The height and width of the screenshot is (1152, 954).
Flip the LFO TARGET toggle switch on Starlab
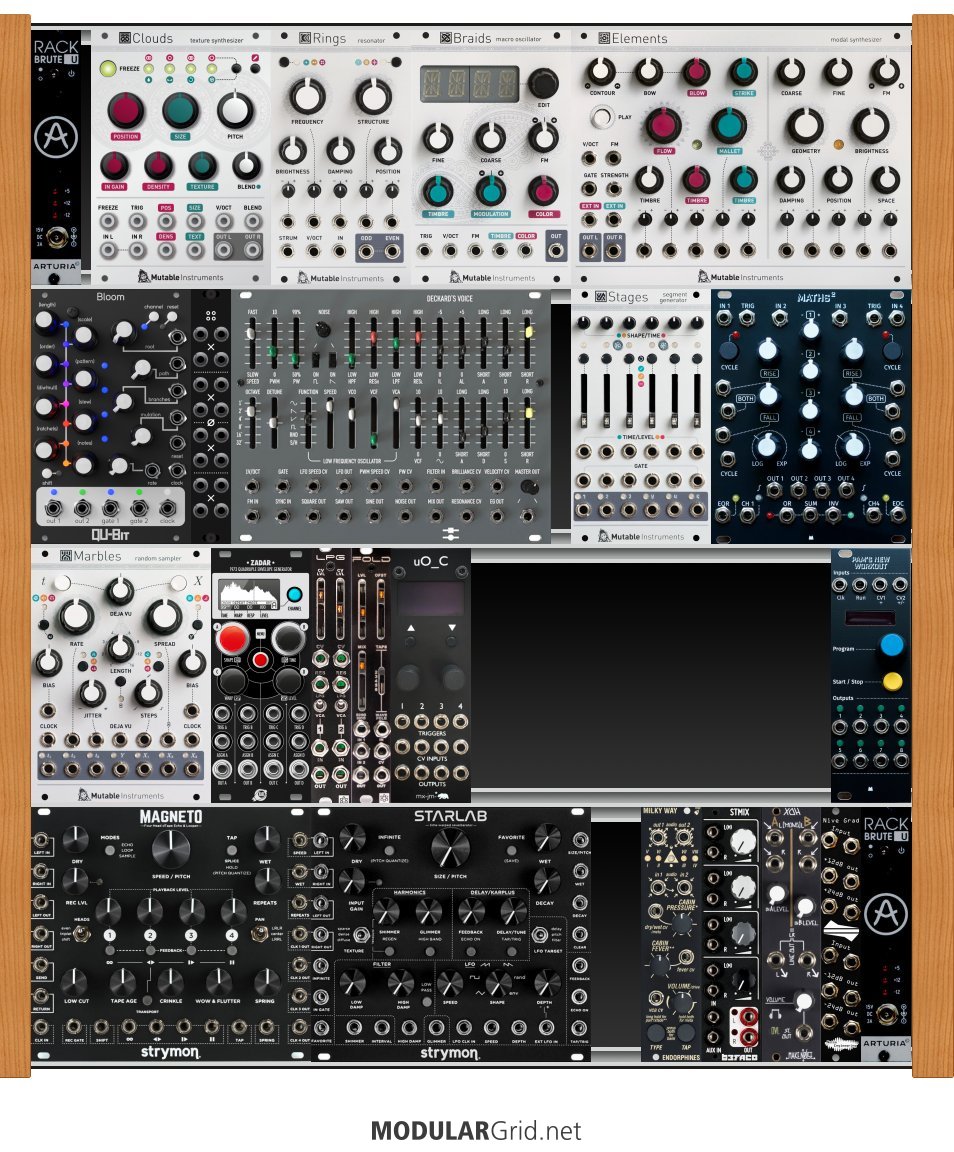coord(540,935)
